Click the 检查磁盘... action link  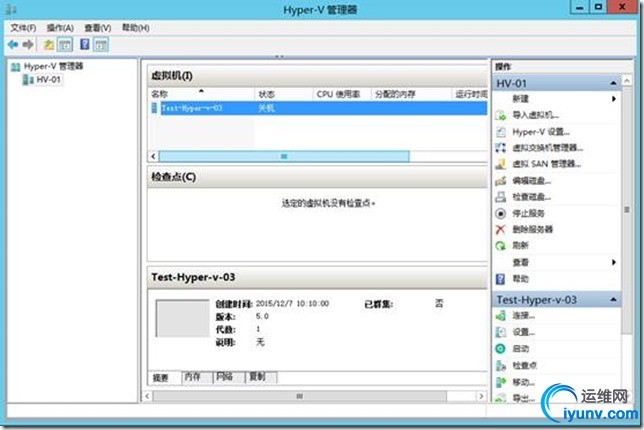click(x=531, y=197)
